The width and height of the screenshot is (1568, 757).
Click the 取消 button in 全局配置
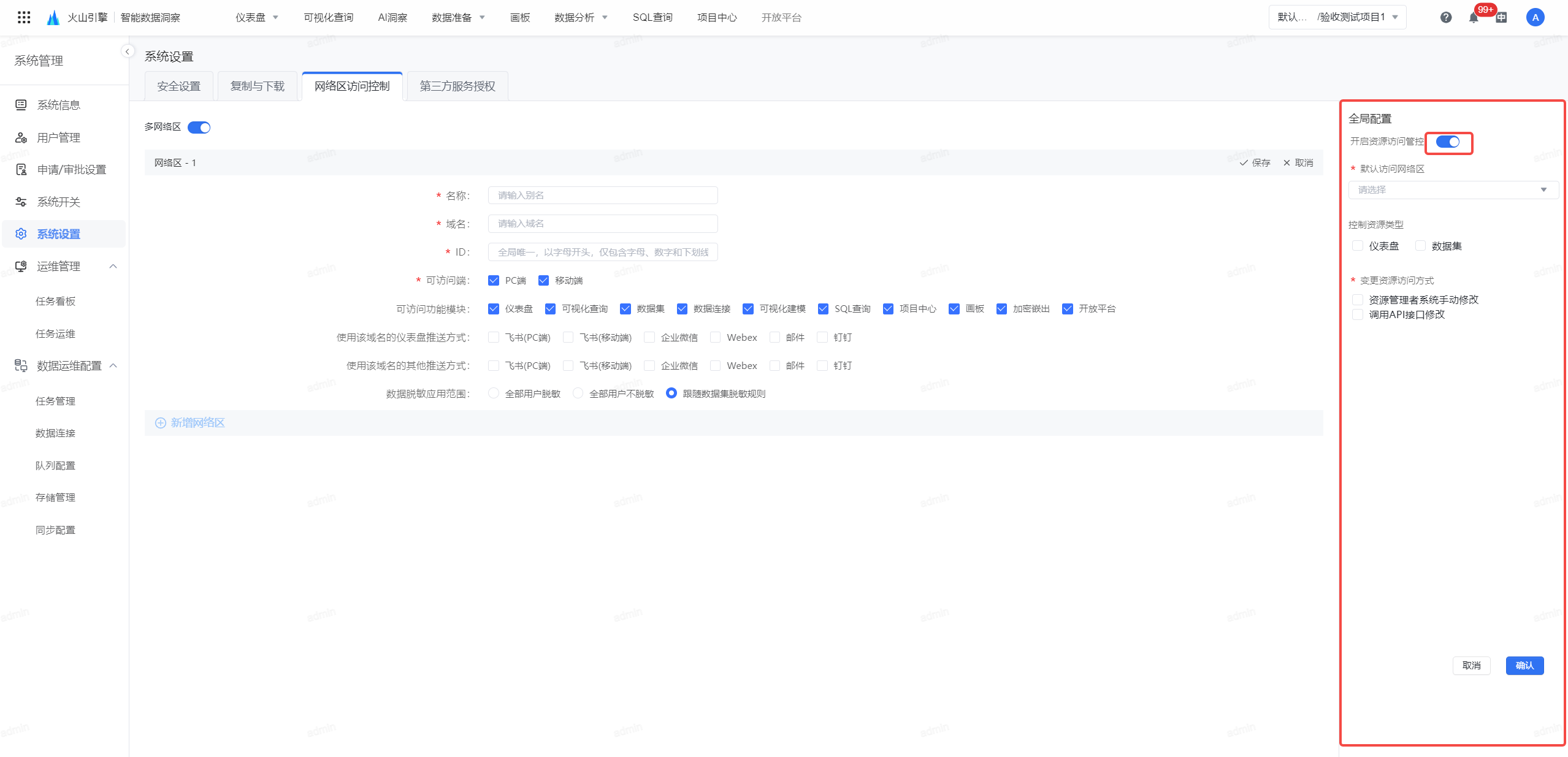(1471, 665)
